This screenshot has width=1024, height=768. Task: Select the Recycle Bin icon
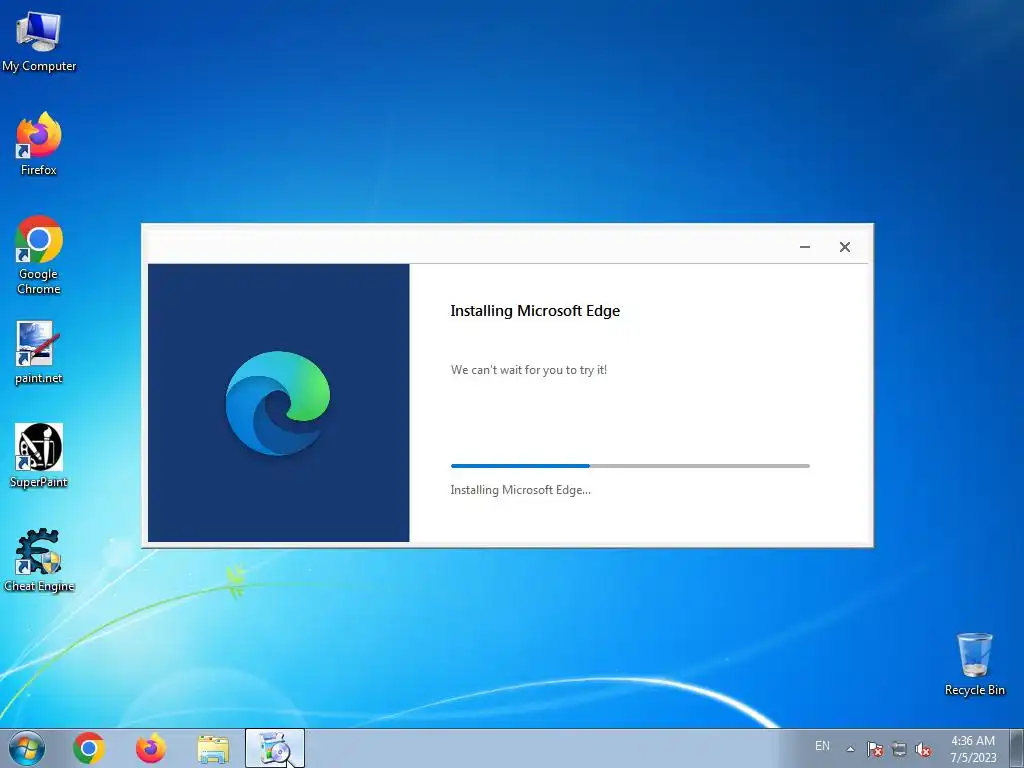point(974,664)
